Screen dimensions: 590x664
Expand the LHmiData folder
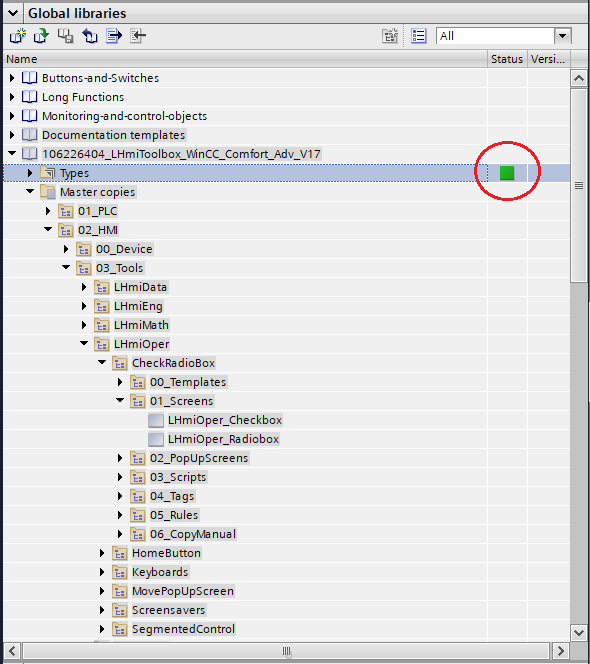pos(84,287)
